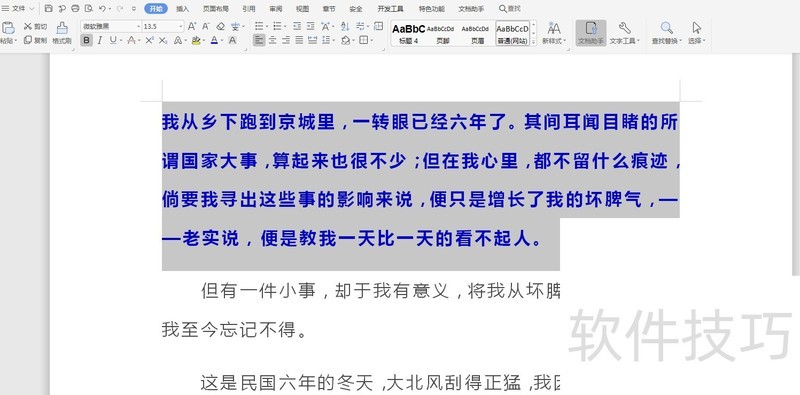Click the 文档助手 button
This screenshot has height=395, width=800.
[591, 33]
